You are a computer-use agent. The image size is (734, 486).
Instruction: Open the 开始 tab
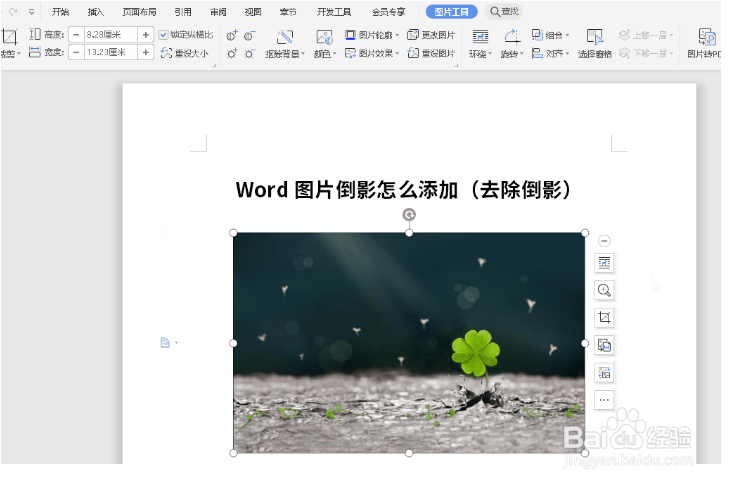(x=60, y=12)
